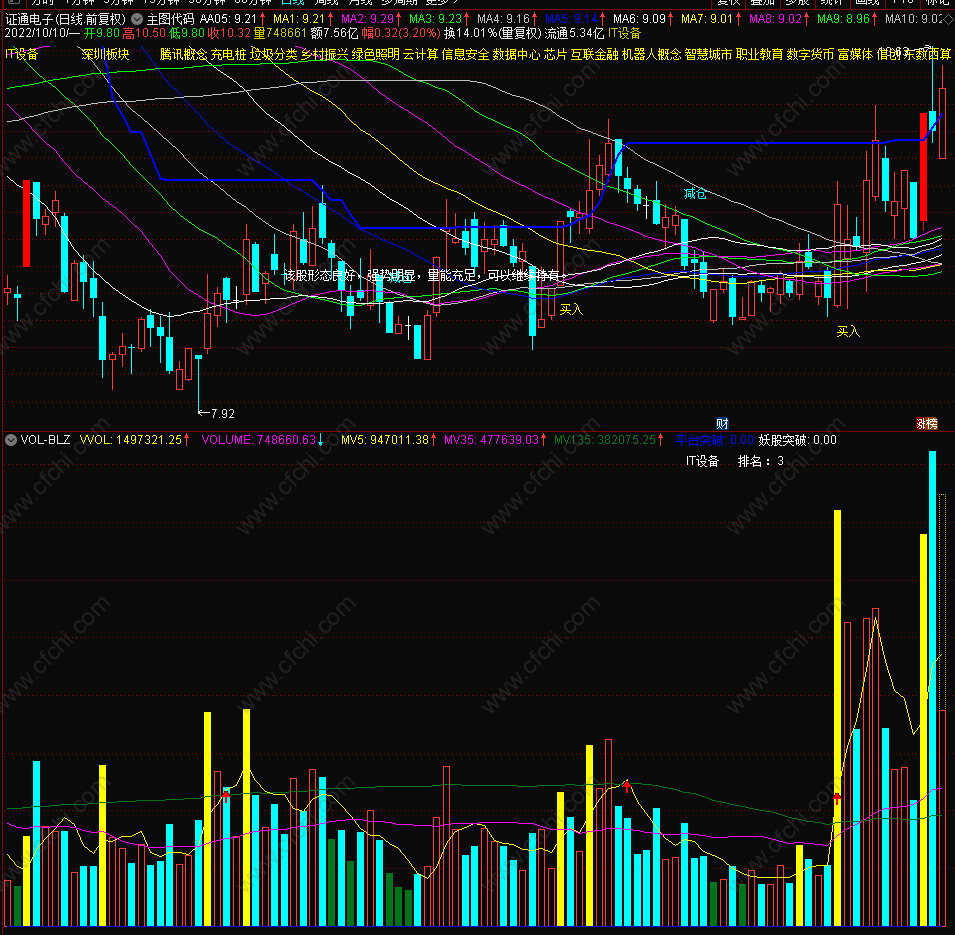Click the 收10.32 closing price text

point(229,34)
